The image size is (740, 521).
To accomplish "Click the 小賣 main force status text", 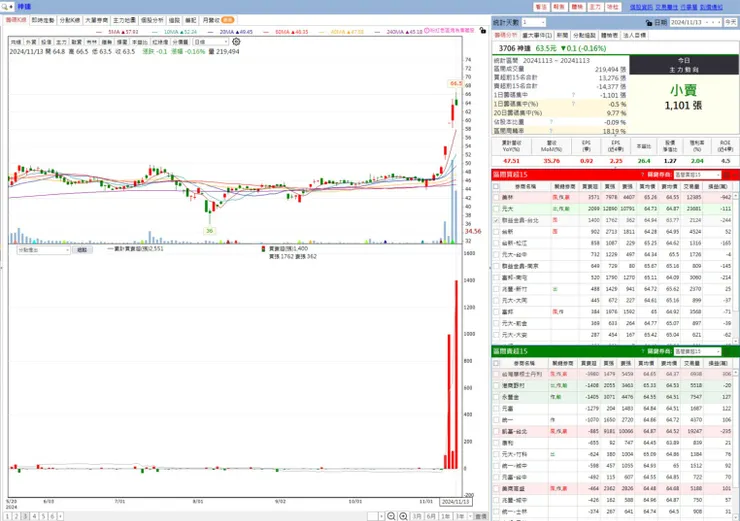I will pyautogui.click(x=683, y=90).
